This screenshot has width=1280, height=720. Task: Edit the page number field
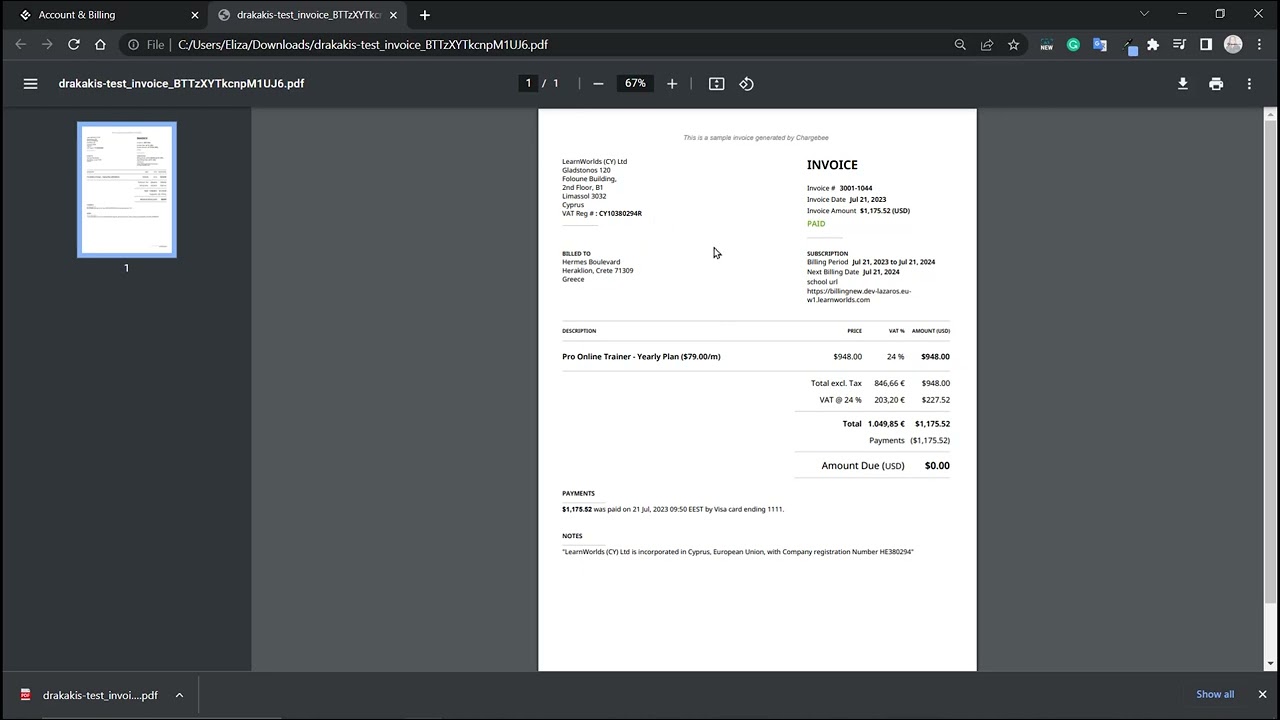click(x=528, y=83)
